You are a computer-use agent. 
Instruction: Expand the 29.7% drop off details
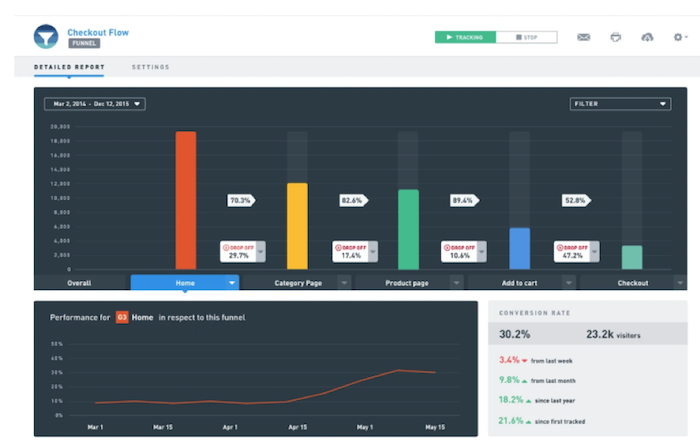(x=261, y=252)
